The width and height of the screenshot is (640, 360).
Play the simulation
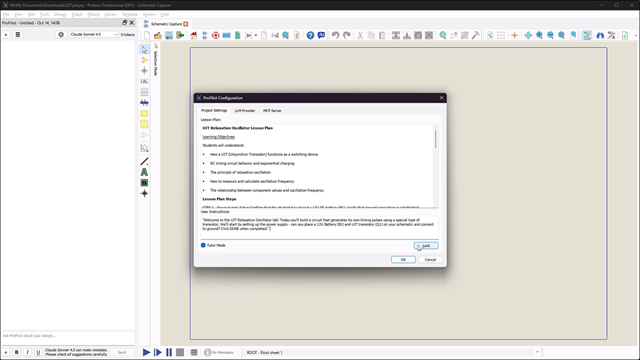[x=147, y=352]
